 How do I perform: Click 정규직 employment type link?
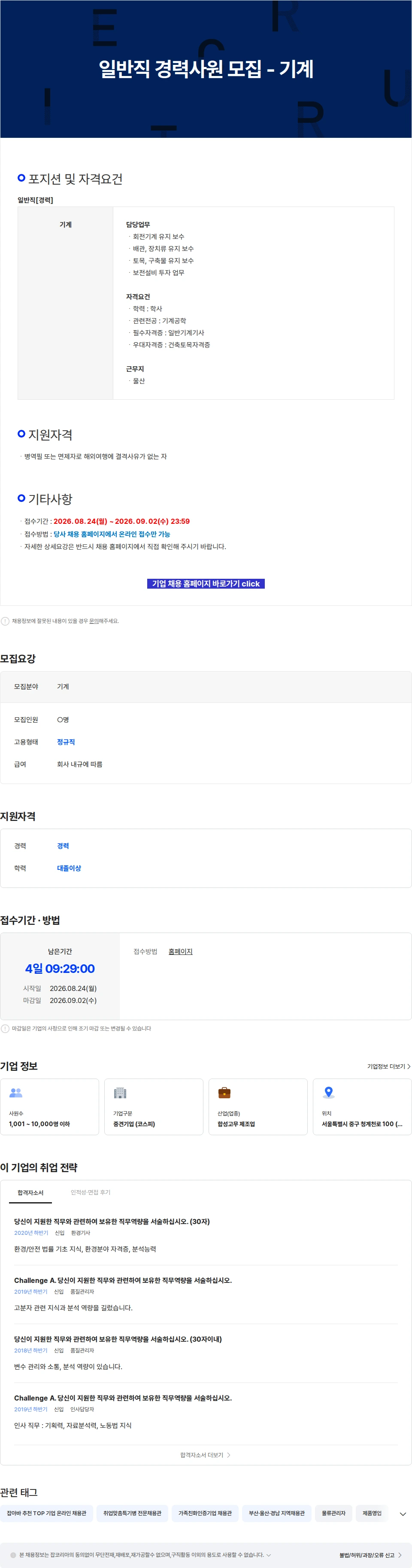click(66, 741)
